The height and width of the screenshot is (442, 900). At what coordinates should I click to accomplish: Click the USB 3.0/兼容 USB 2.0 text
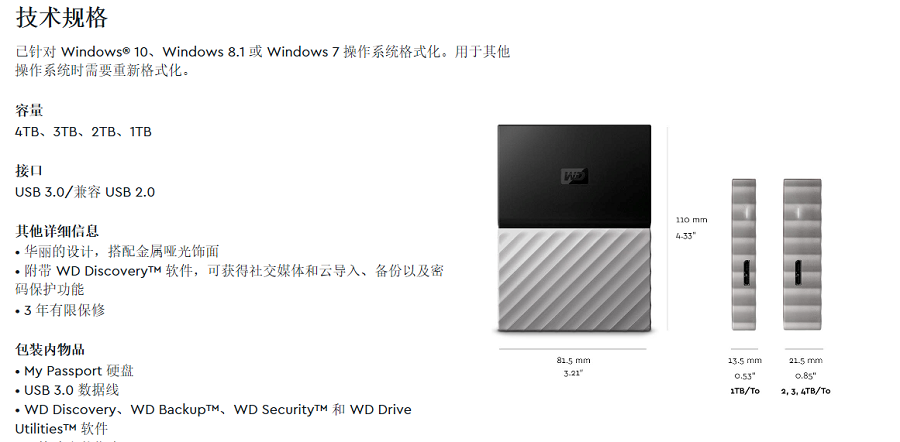(85, 192)
